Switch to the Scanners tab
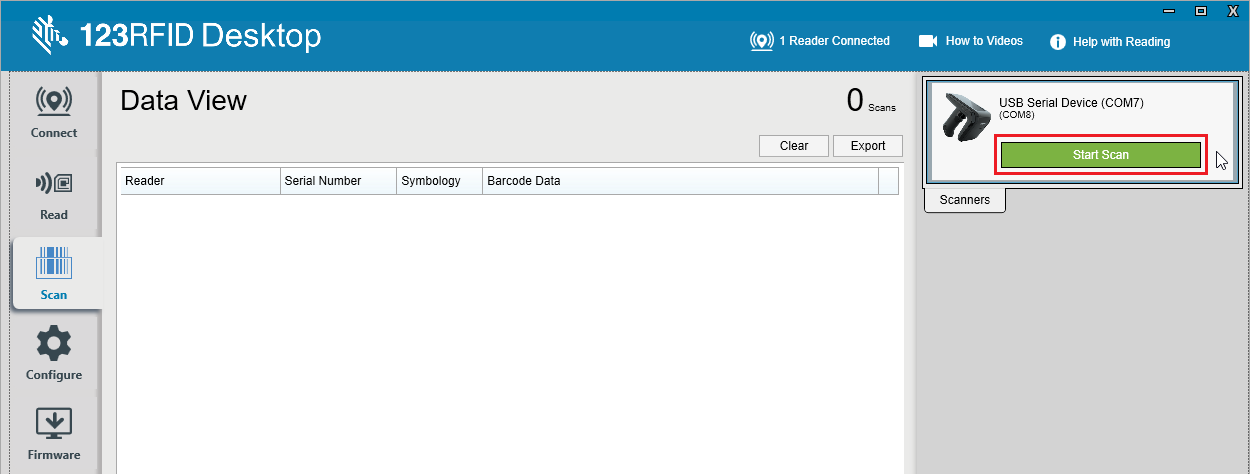Viewport: 1250px width, 474px height. tap(965, 200)
